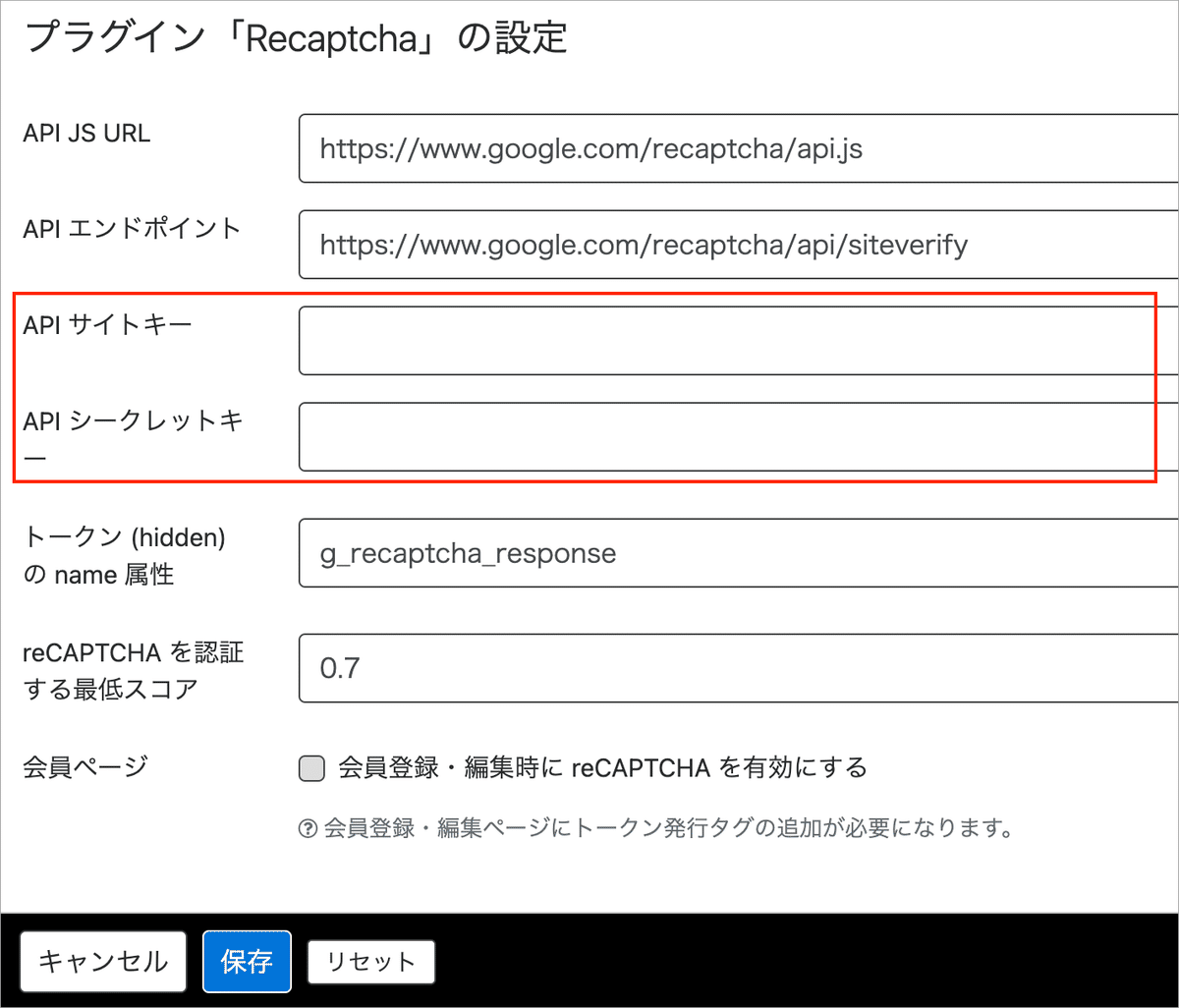The image size is (1179, 1008).
Task: Click the キャンセル button
Action: click(x=103, y=962)
